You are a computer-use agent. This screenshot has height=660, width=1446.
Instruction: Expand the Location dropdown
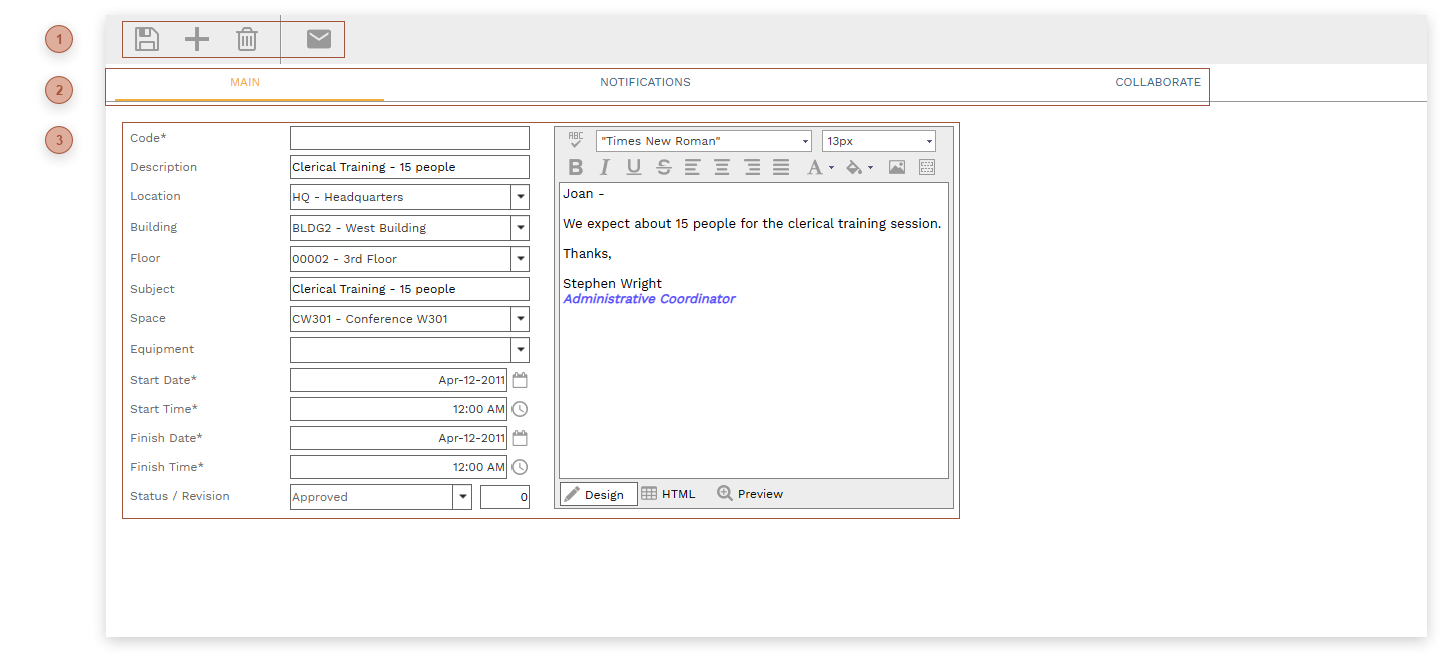tap(520, 198)
